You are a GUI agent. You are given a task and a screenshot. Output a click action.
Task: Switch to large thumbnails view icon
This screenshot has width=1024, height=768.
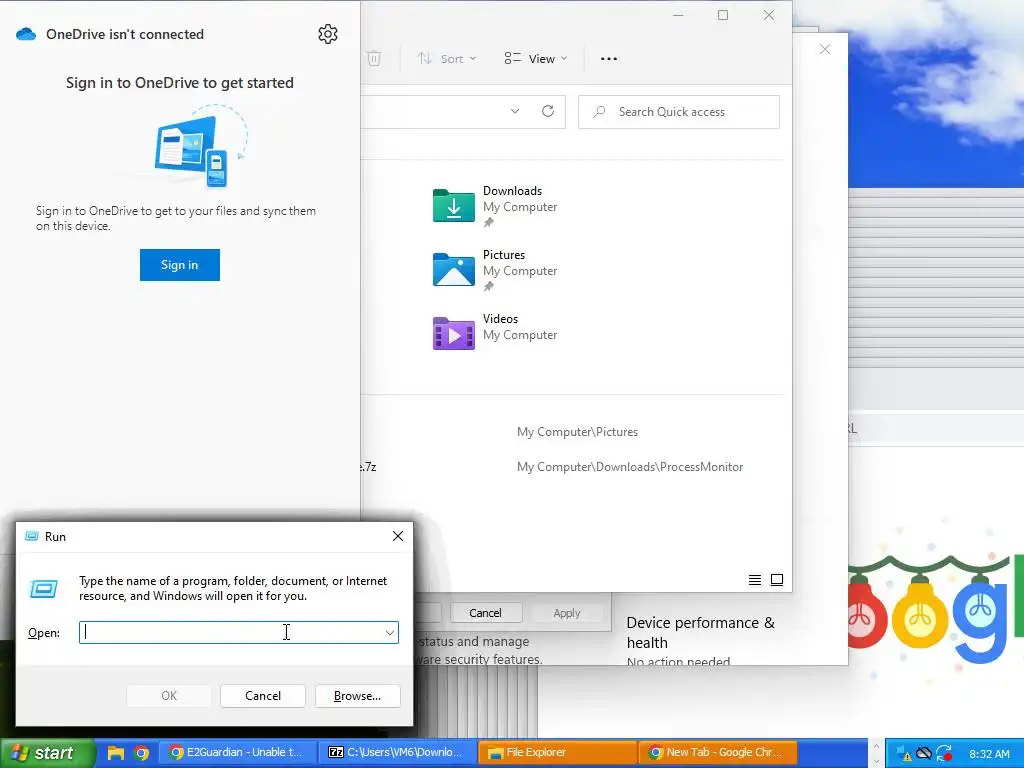point(777,580)
